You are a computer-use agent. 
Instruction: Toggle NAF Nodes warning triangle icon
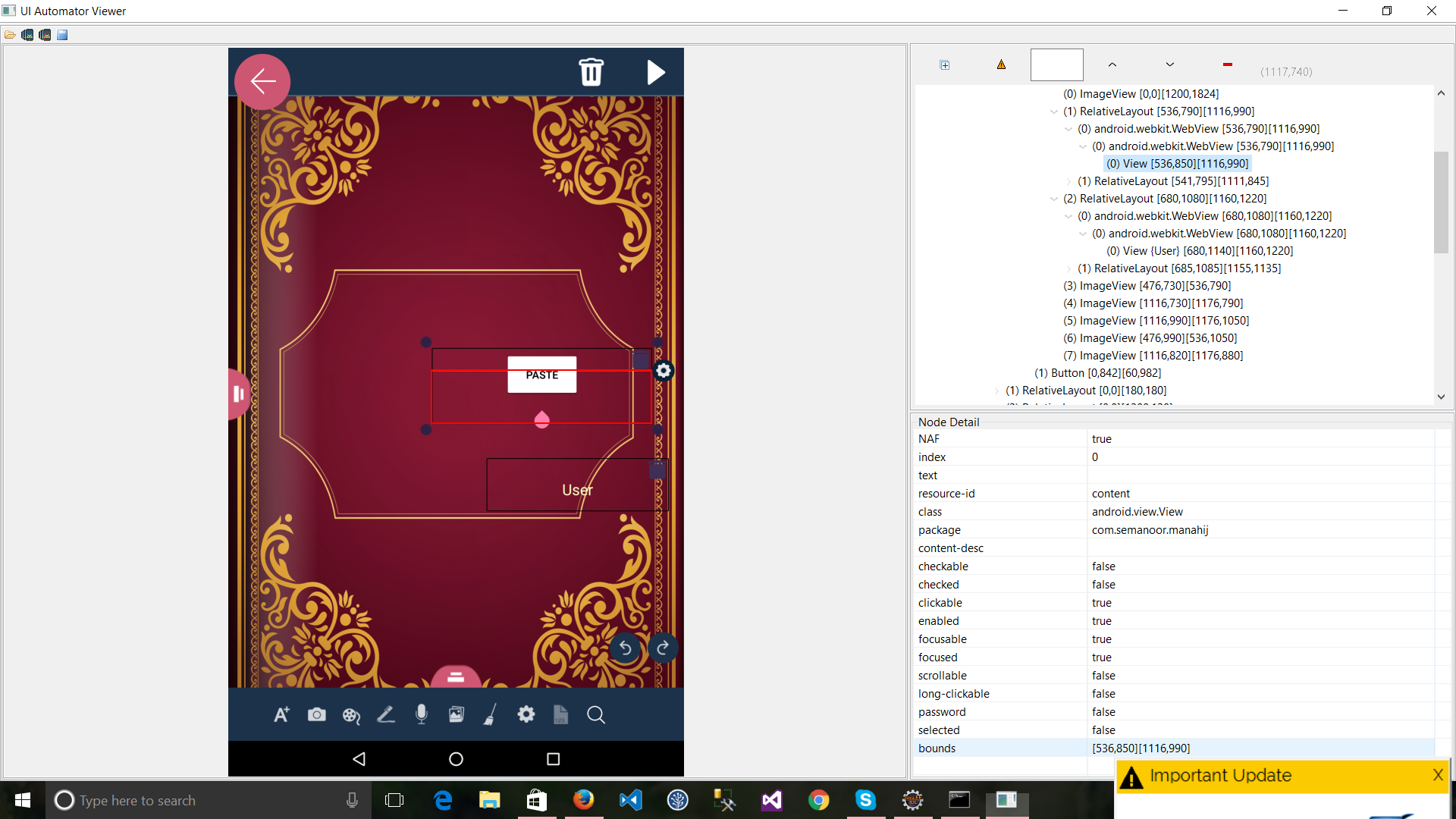(x=1001, y=65)
